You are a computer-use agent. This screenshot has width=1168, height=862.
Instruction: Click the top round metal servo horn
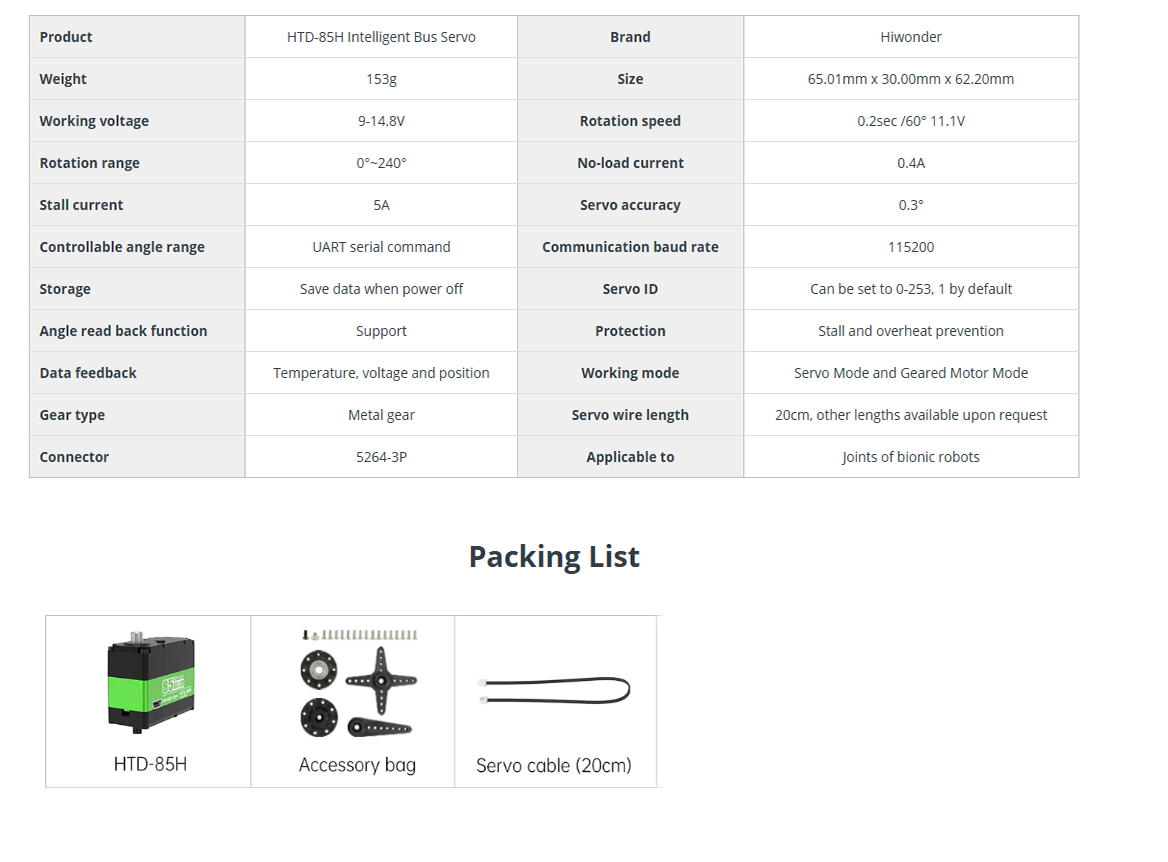coord(319,669)
